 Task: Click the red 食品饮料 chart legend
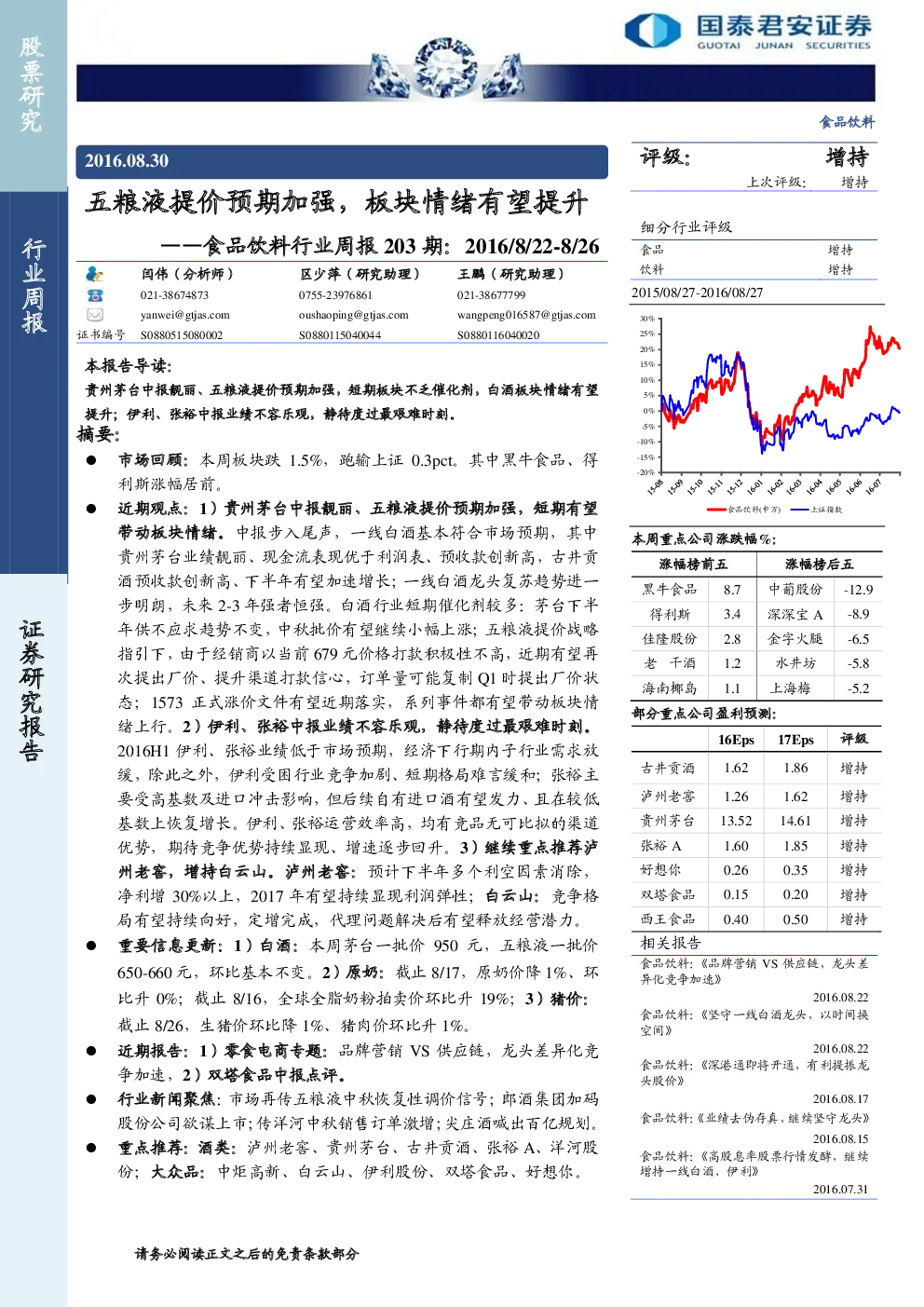[x=743, y=510]
